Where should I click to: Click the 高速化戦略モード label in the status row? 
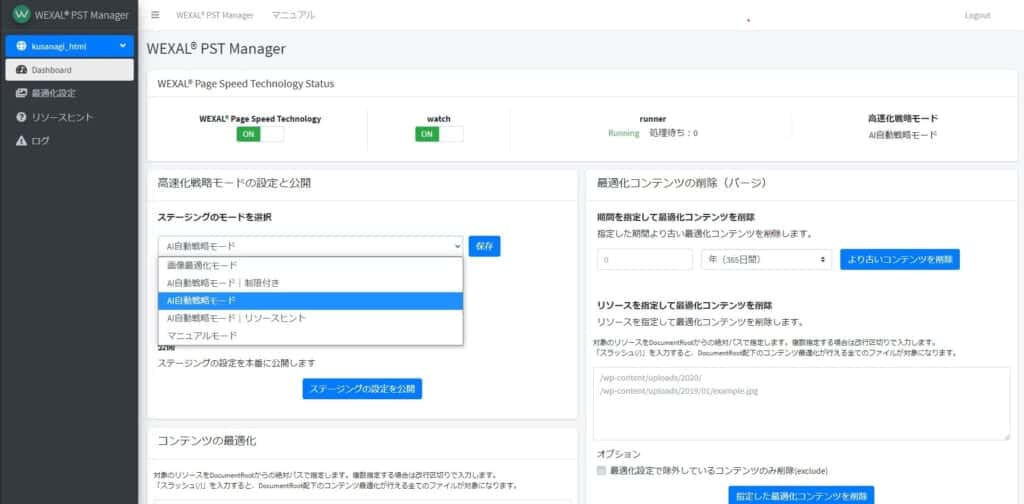click(x=903, y=119)
